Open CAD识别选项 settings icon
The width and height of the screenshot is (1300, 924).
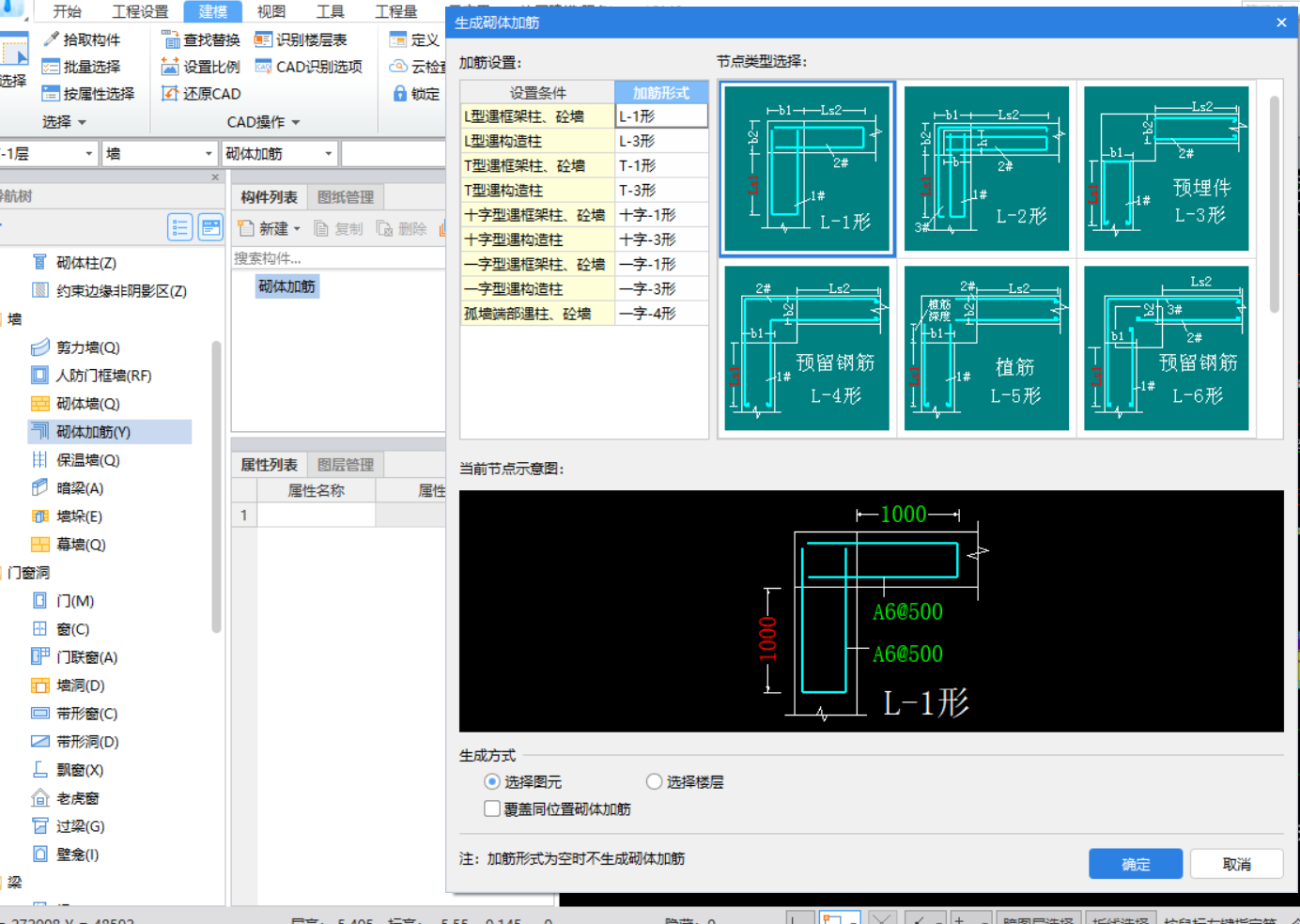point(263,67)
